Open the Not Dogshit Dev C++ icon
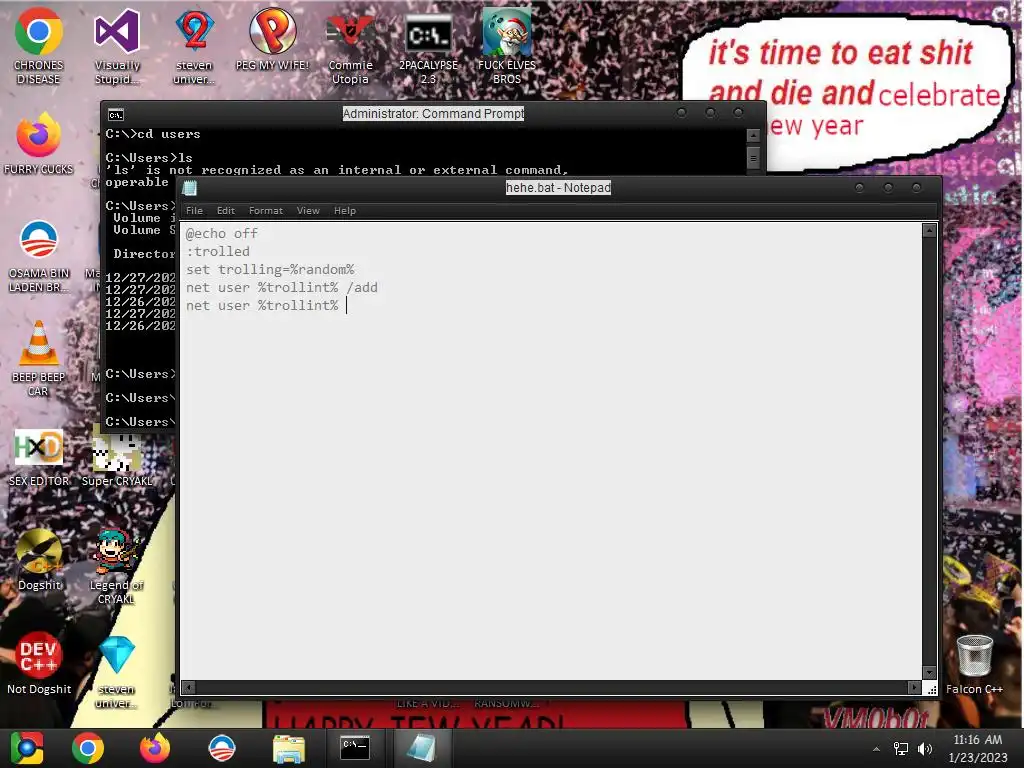Image resolution: width=1024 pixels, height=768 pixels. 39,664
